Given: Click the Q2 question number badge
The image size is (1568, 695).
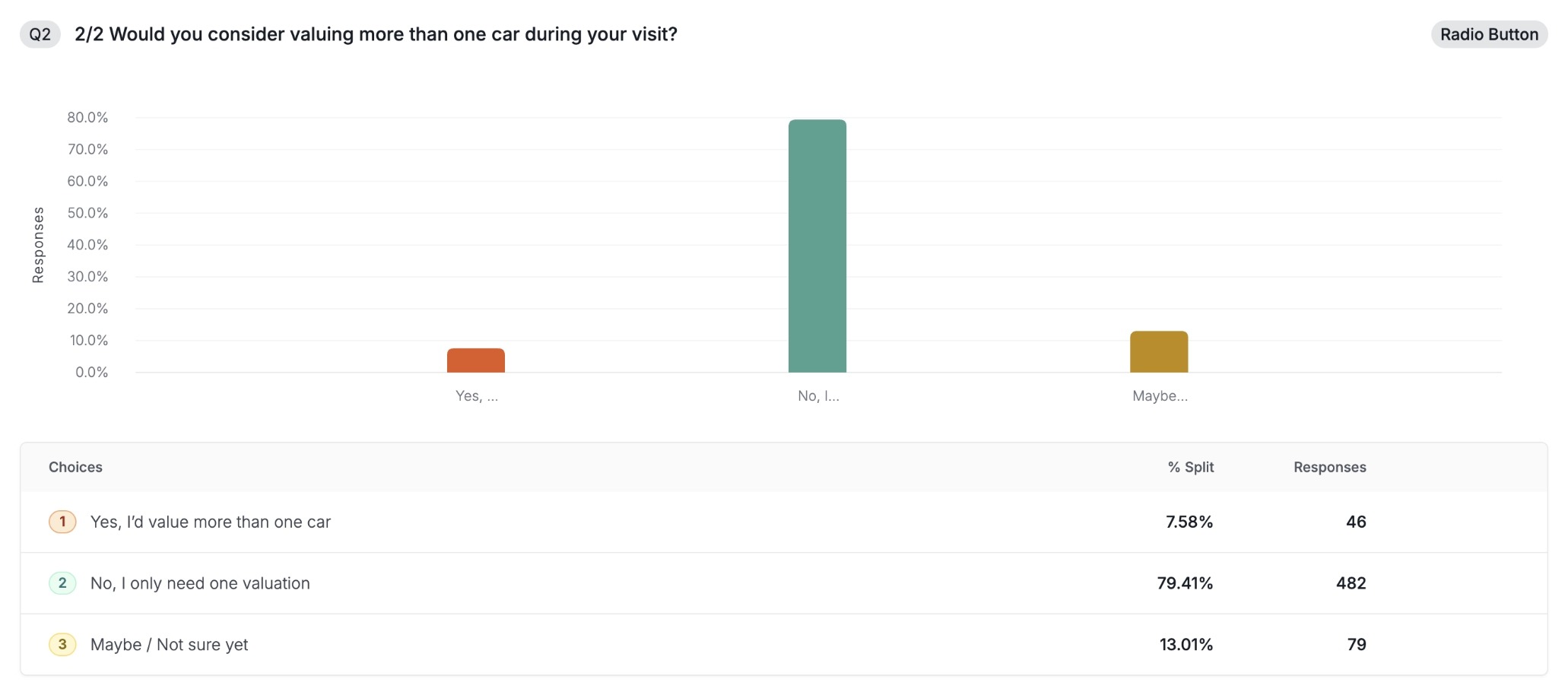Looking at the screenshot, I should tap(40, 34).
